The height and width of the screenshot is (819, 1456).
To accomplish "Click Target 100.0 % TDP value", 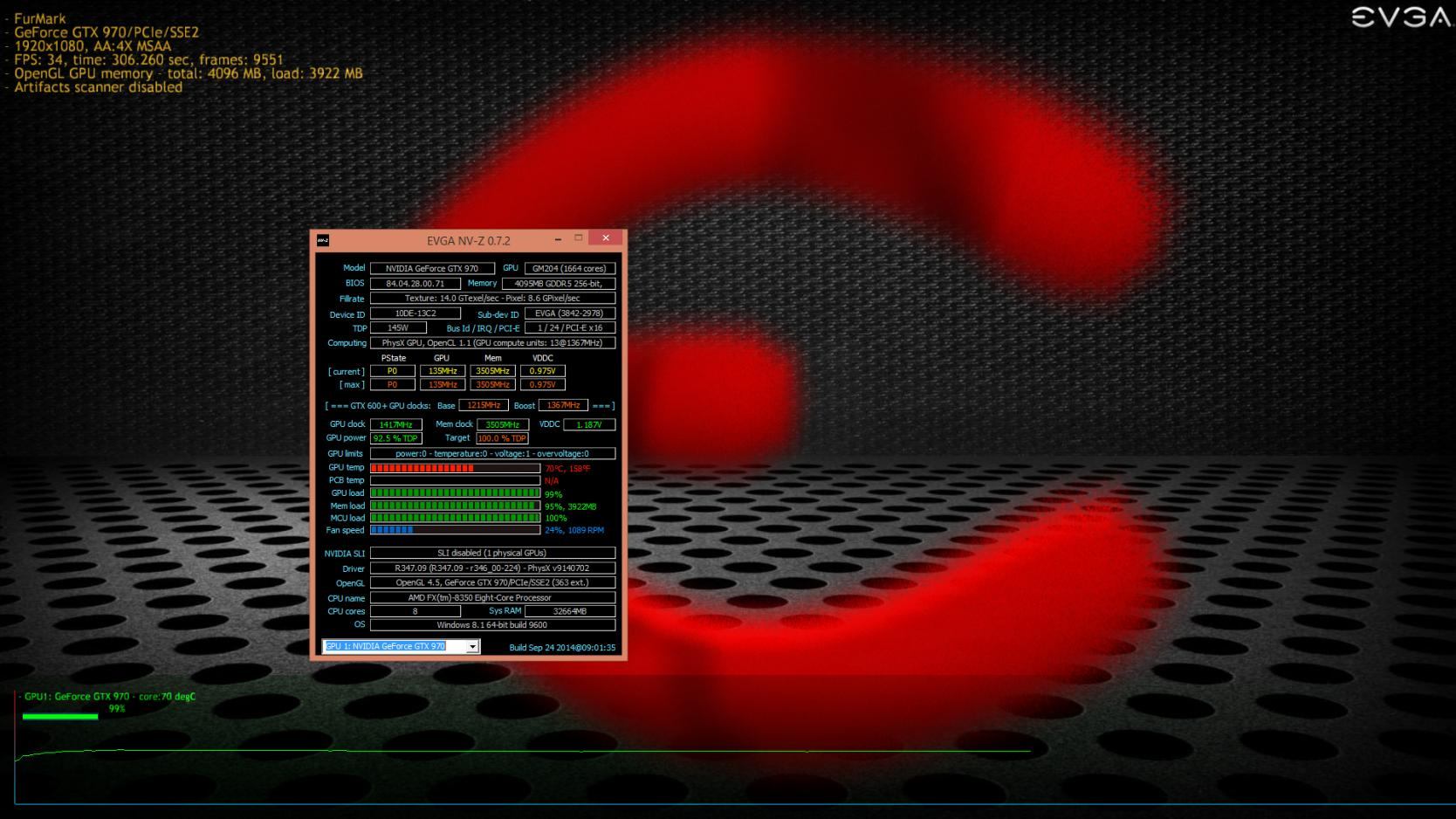I will [502, 438].
